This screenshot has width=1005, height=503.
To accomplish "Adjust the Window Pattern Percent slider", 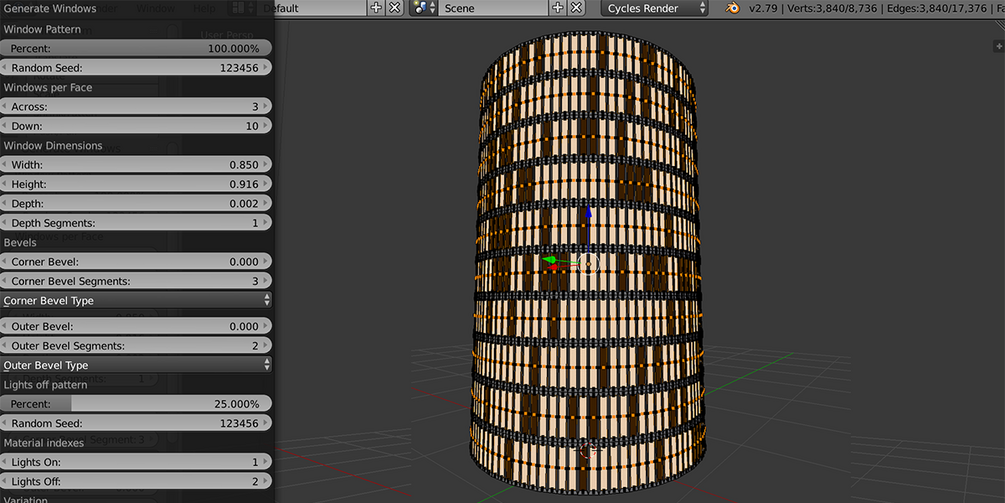I will [x=136, y=48].
